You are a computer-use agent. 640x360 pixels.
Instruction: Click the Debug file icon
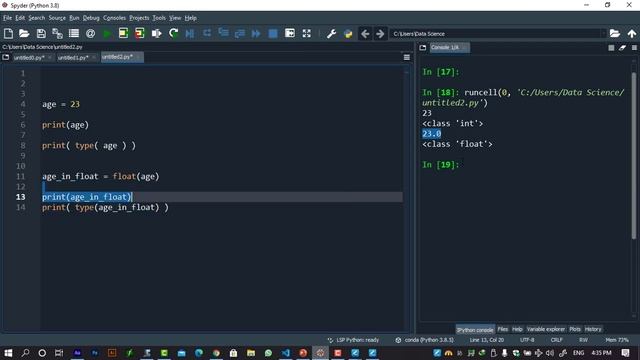[190, 33]
